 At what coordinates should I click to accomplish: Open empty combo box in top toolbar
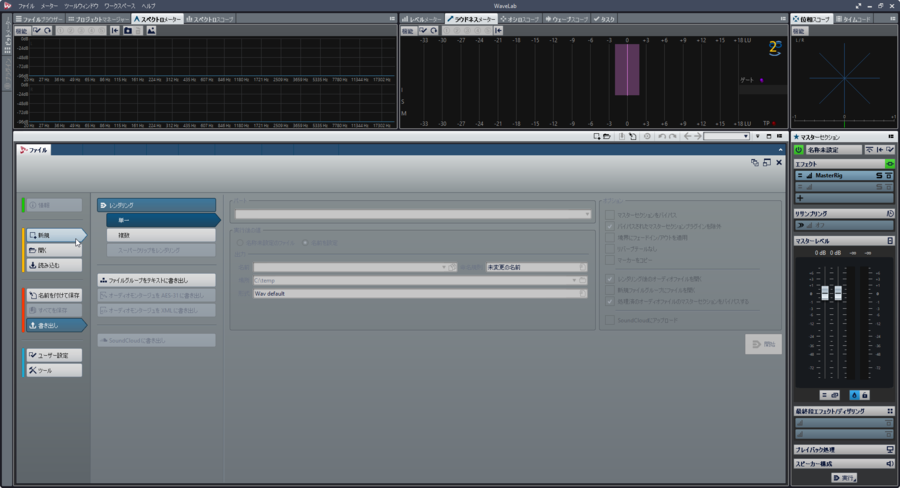(727, 137)
